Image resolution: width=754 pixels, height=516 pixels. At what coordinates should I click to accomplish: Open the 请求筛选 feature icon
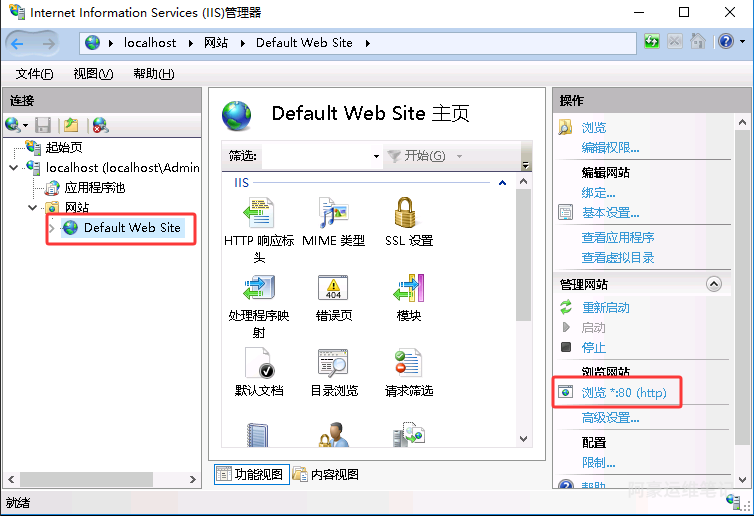coord(408,363)
